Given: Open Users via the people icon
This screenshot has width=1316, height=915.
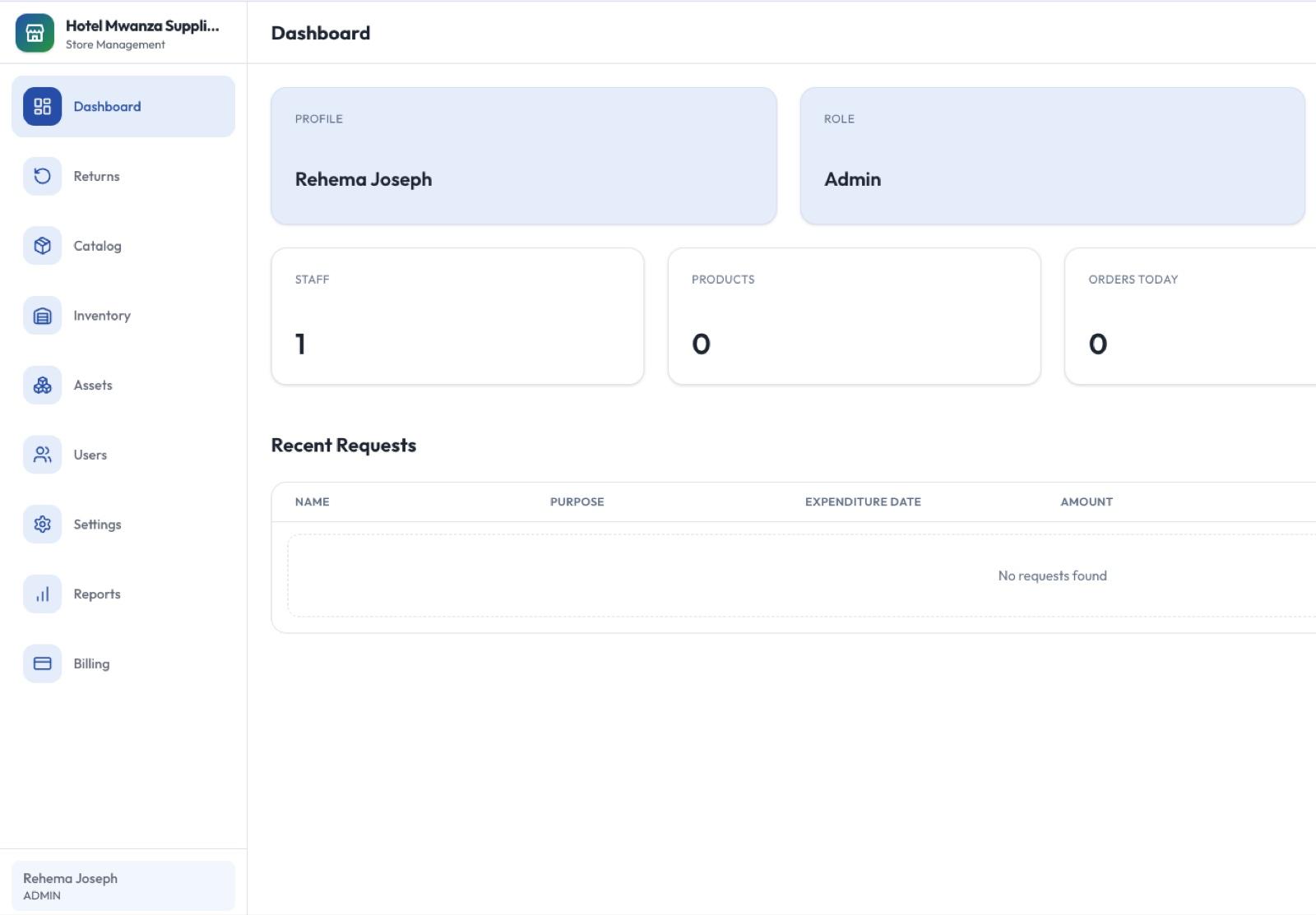Looking at the screenshot, I should tap(42, 455).
